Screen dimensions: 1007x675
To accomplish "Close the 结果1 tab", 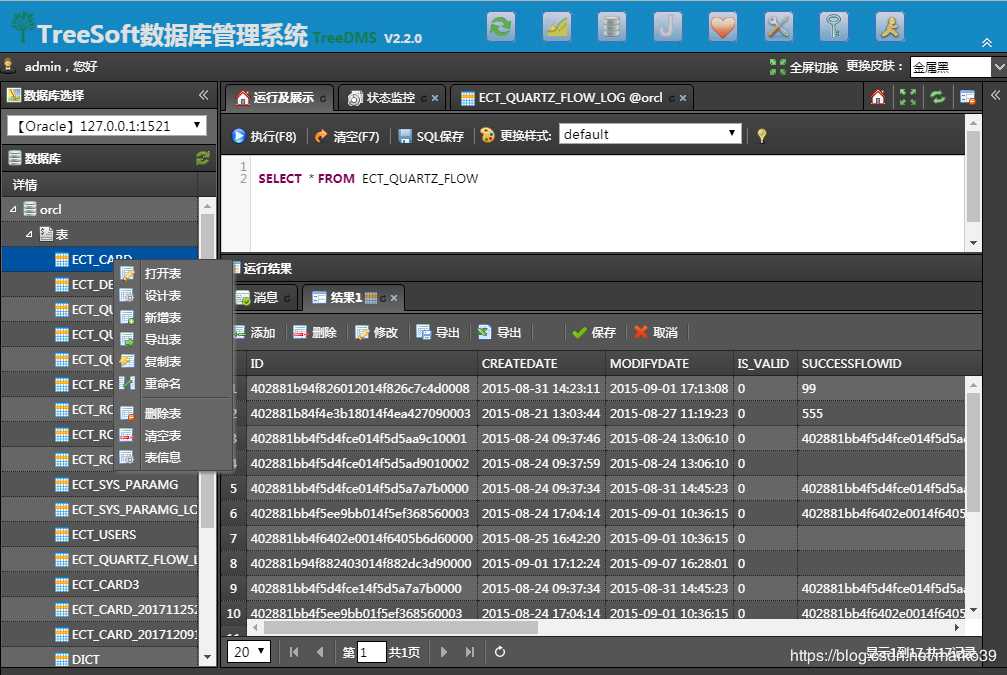I will pos(394,298).
